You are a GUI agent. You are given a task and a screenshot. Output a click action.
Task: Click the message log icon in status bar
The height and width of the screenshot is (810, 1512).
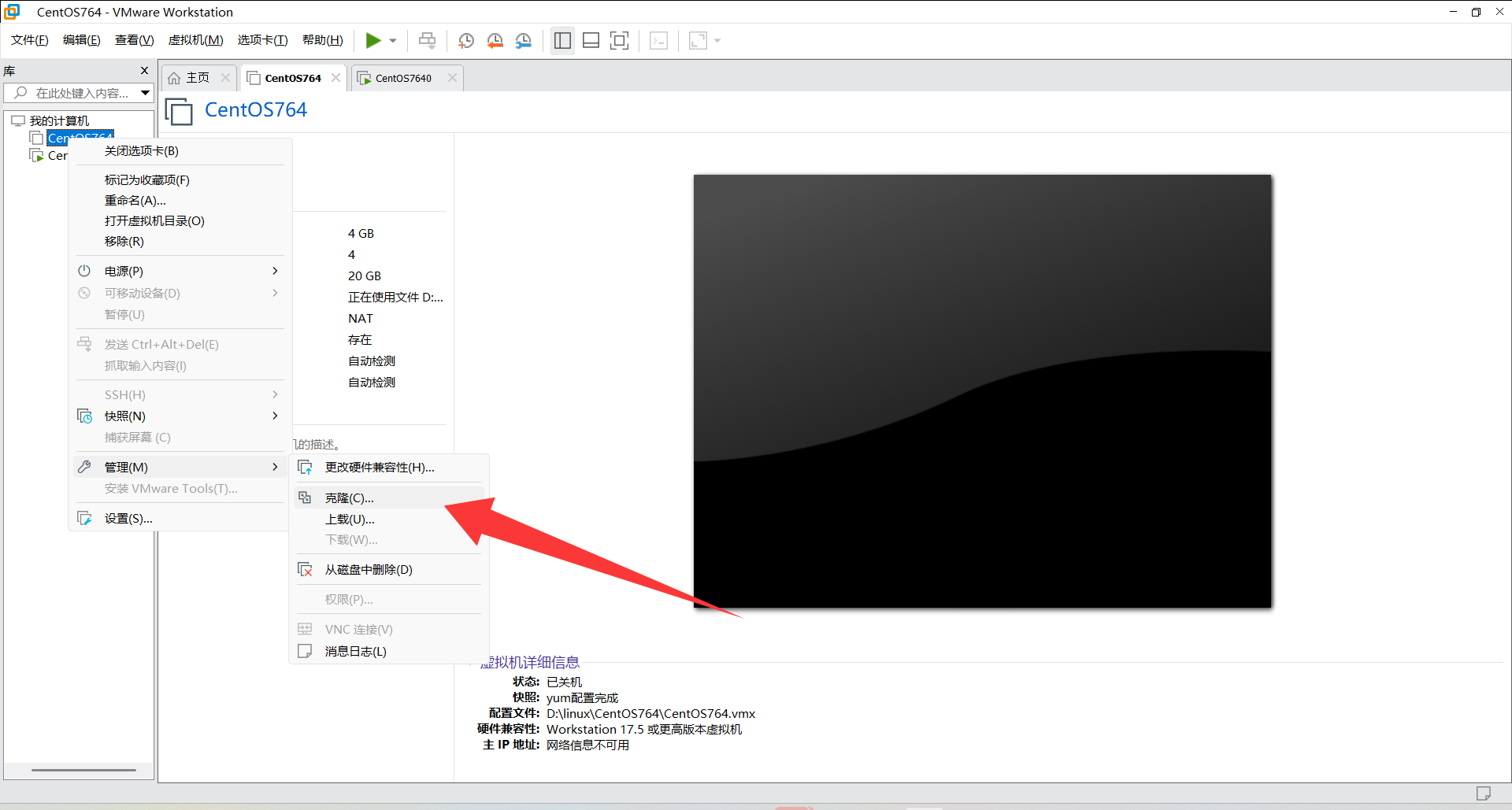(x=1484, y=793)
